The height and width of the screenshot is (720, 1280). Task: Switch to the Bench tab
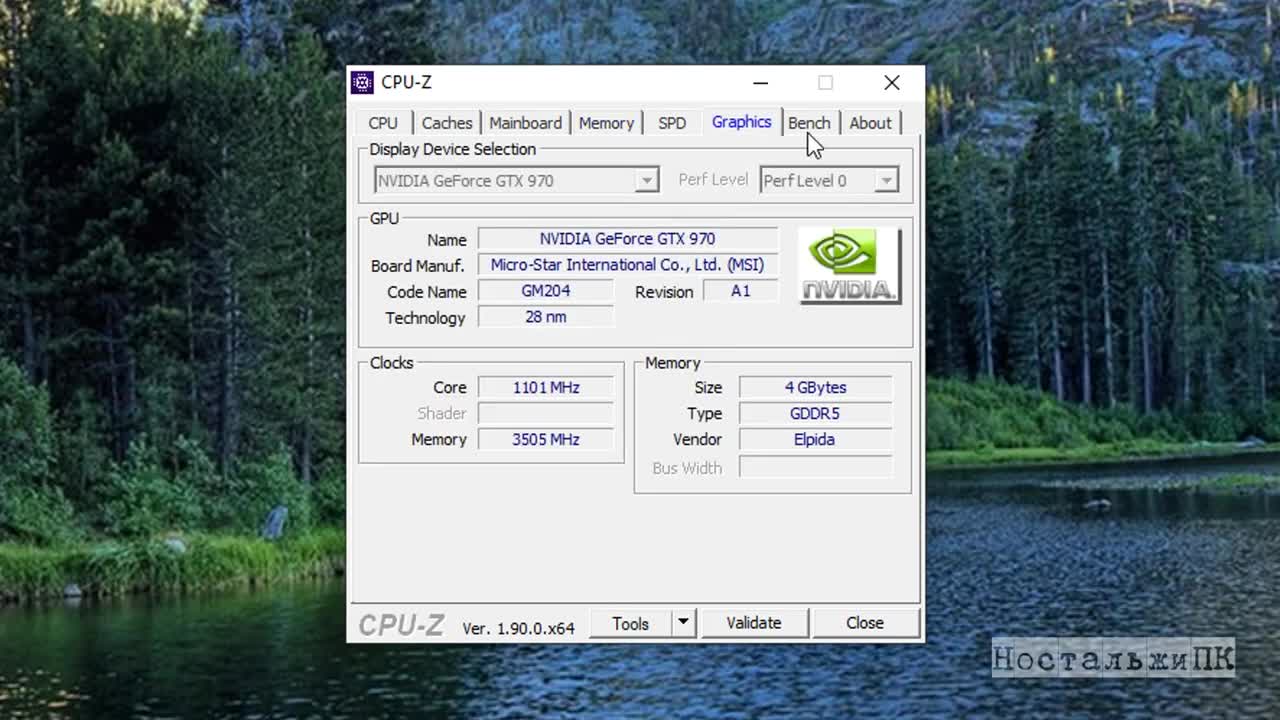coord(809,123)
